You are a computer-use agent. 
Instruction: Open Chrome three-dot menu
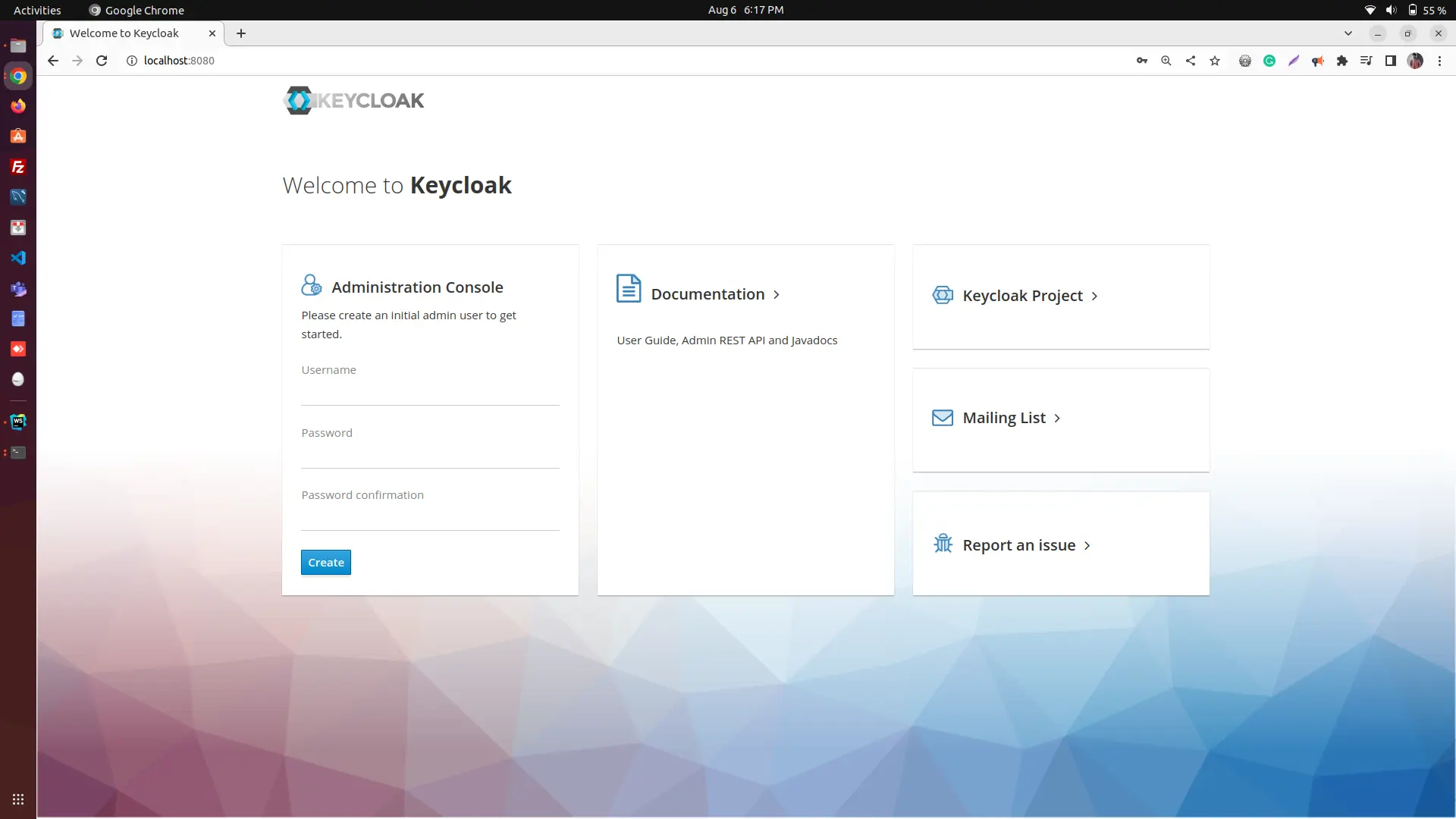(x=1439, y=61)
